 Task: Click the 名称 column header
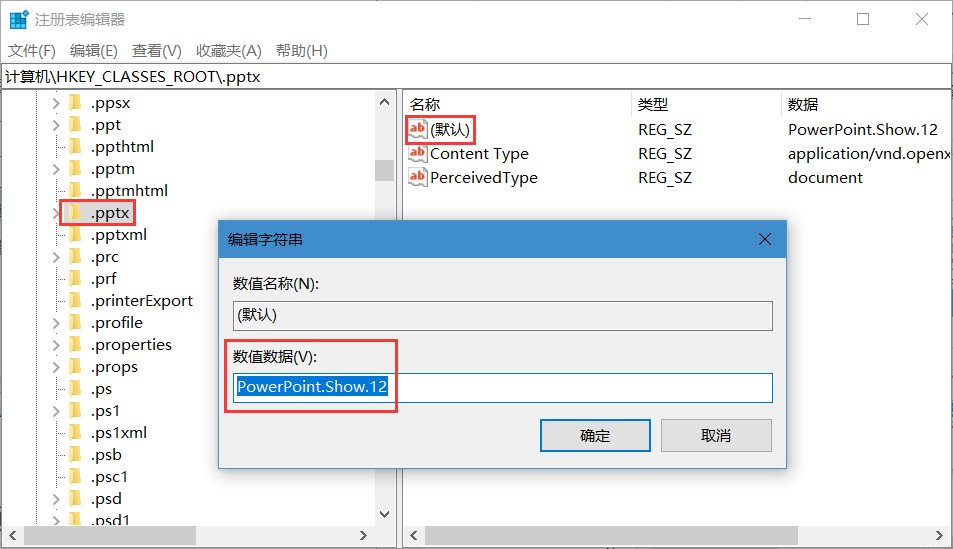point(425,104)
